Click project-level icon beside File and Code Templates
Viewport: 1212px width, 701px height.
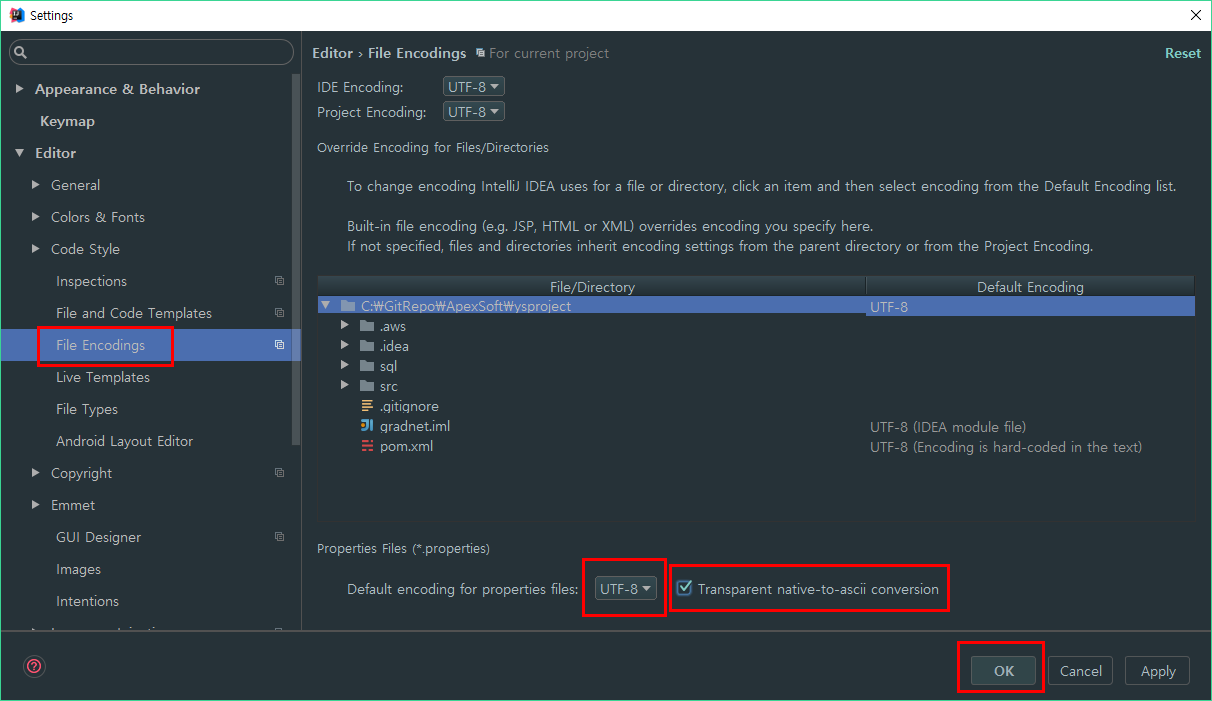click(280, 313)
